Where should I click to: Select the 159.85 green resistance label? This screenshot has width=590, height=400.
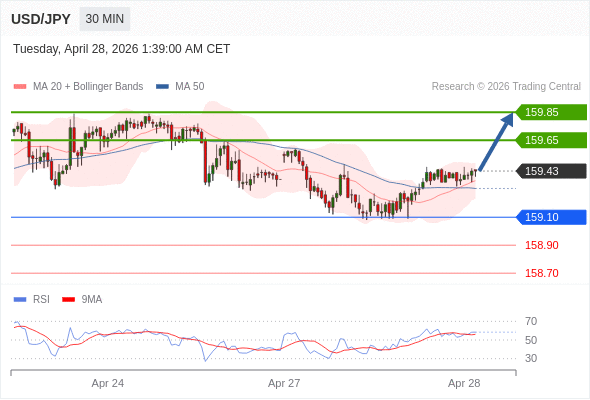551,112
